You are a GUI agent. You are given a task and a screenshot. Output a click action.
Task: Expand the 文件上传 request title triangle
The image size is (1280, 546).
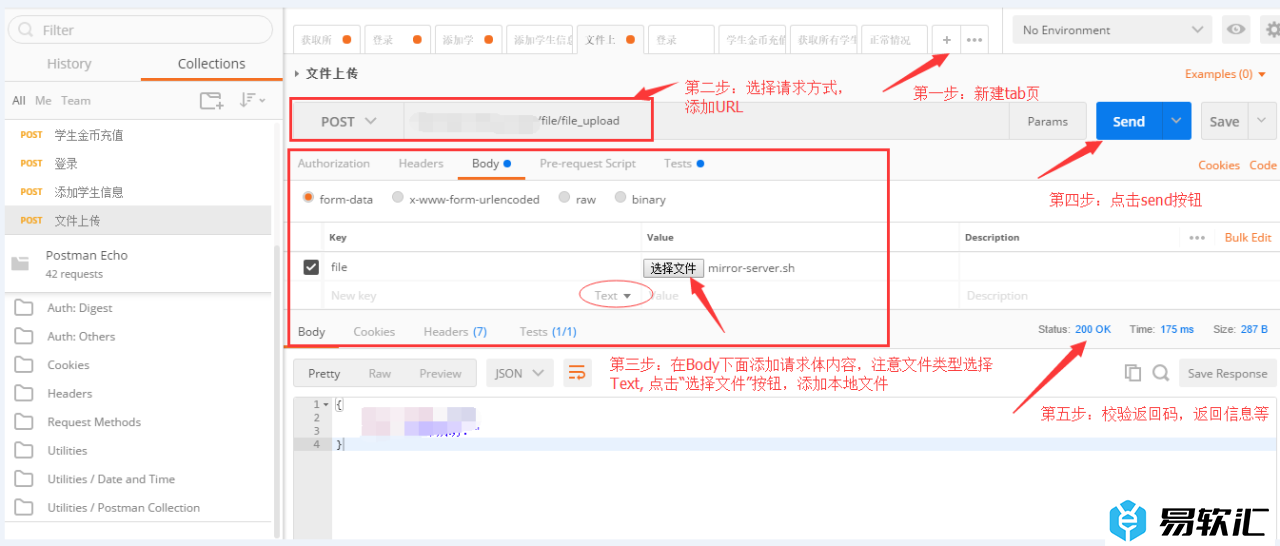coord(297,74)
